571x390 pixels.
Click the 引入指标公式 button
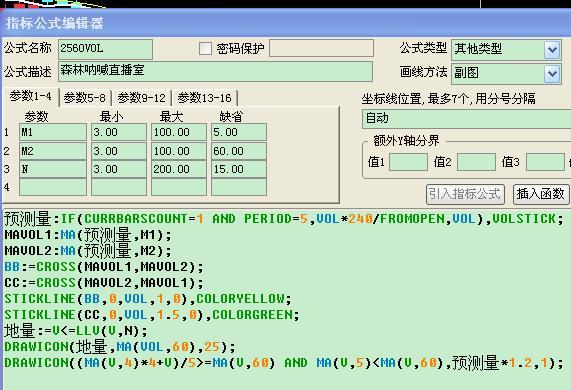[x=465, y=194]
